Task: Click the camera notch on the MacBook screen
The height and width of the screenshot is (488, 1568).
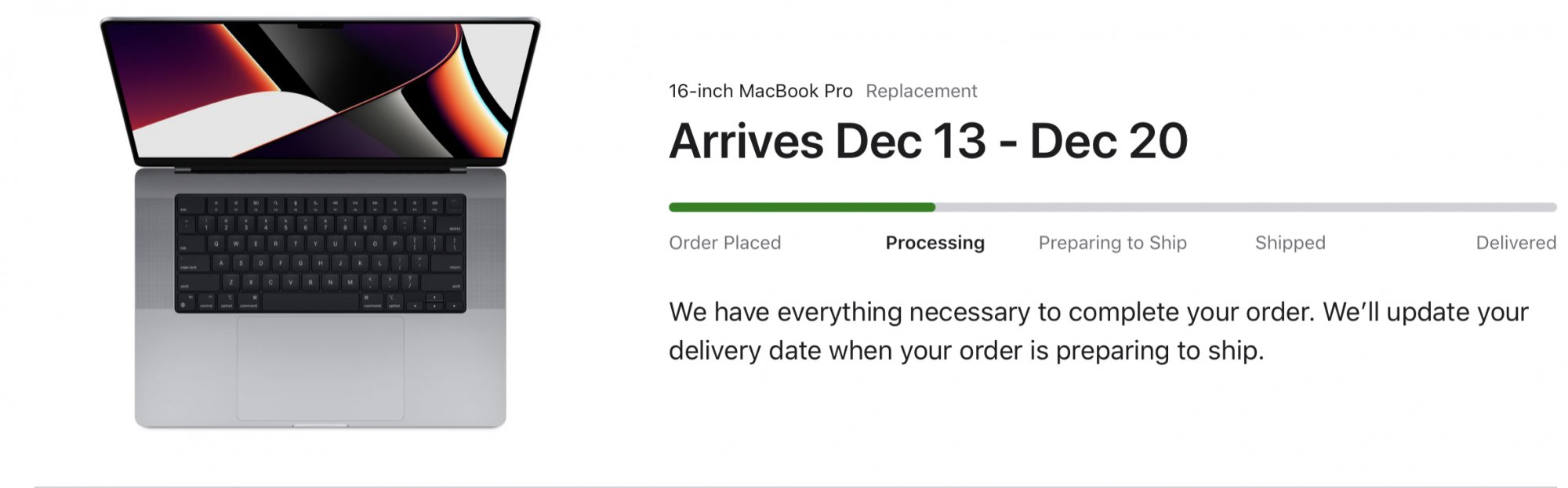Action: (x=320, y=26)
